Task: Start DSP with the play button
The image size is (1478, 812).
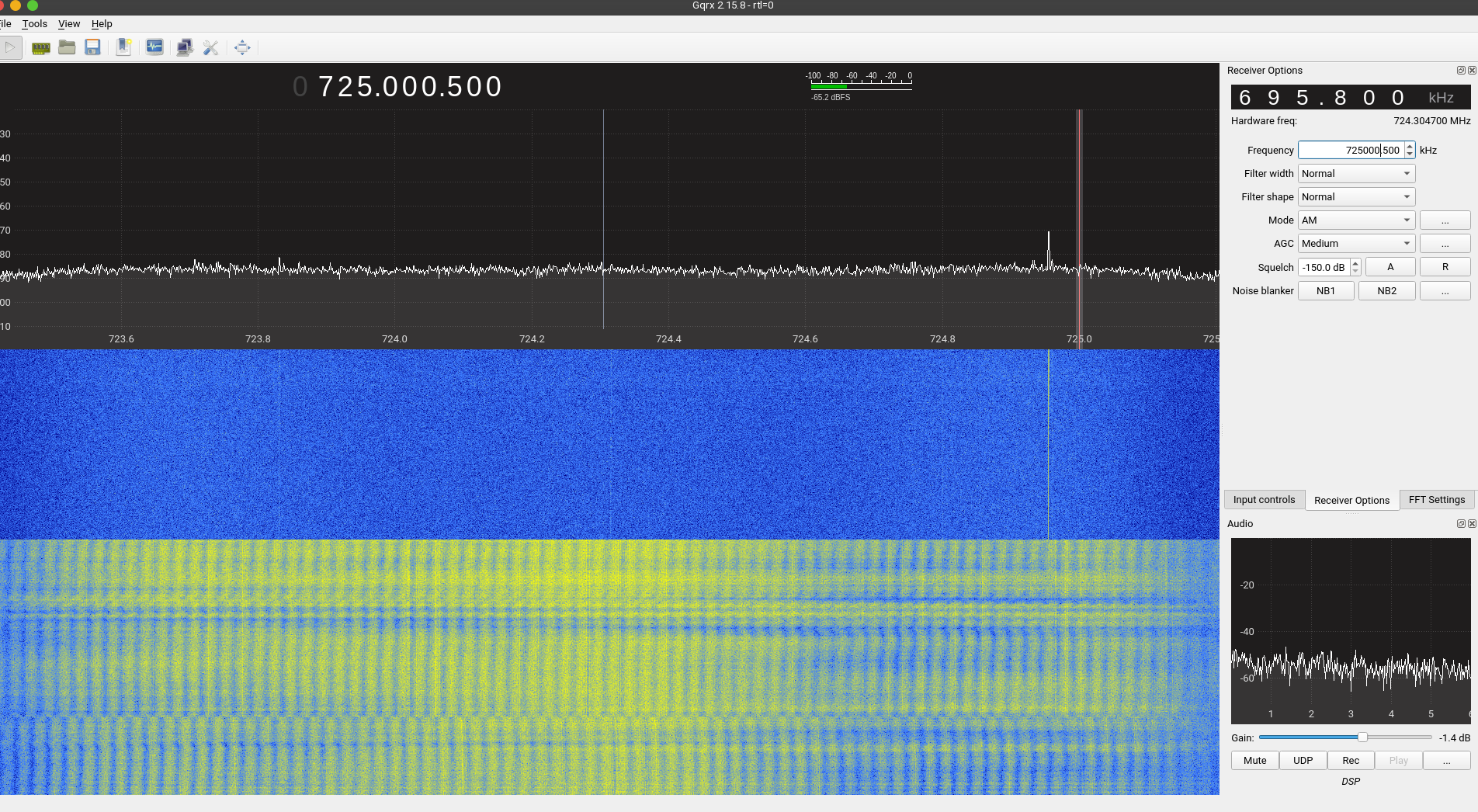Action: click(10, 47)
